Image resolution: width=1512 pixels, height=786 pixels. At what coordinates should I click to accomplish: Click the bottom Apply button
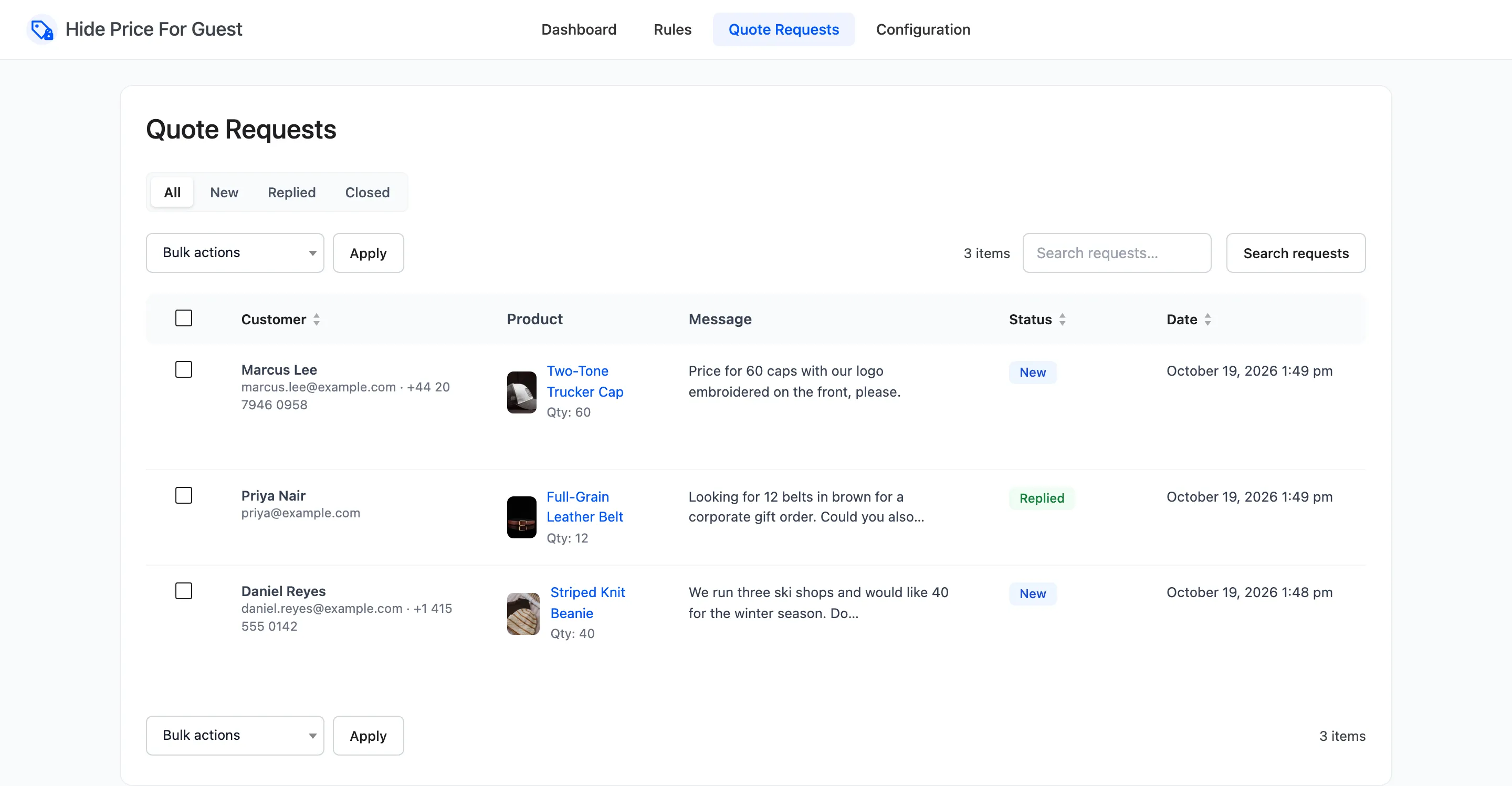368,736
